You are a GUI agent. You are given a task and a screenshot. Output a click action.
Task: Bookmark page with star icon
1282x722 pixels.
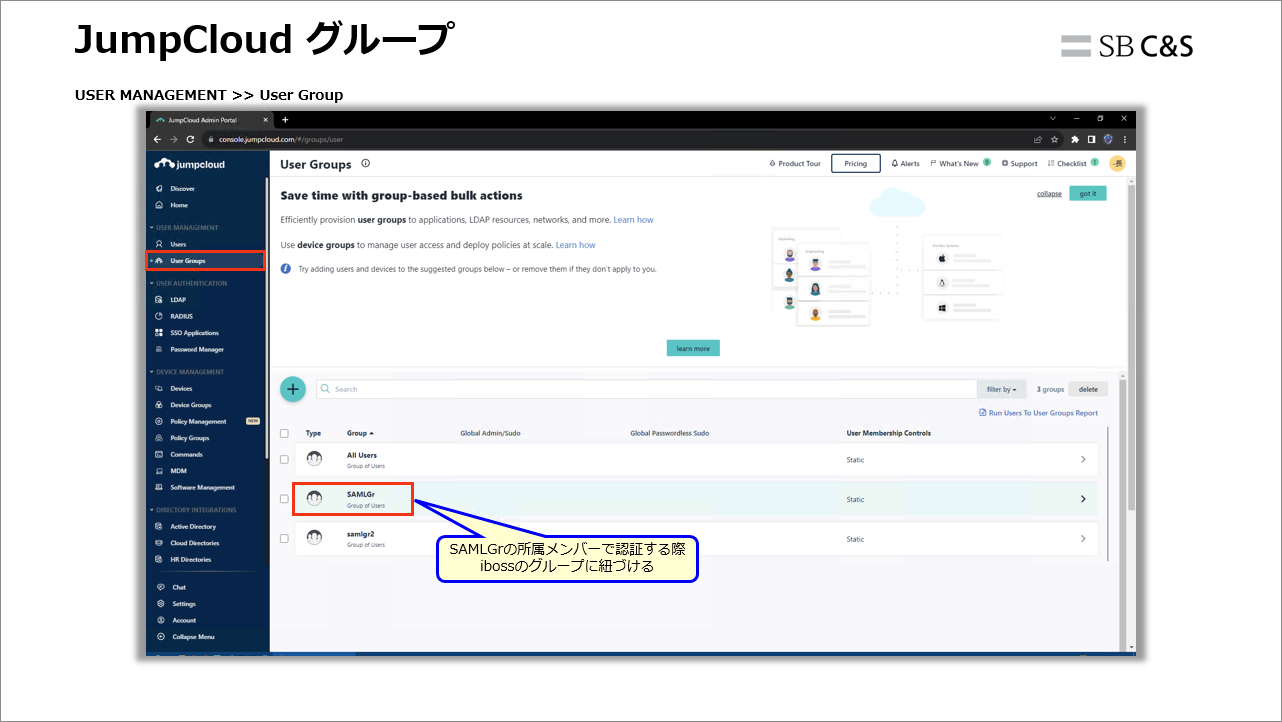pyautogui.click(x=1054, y=139)
